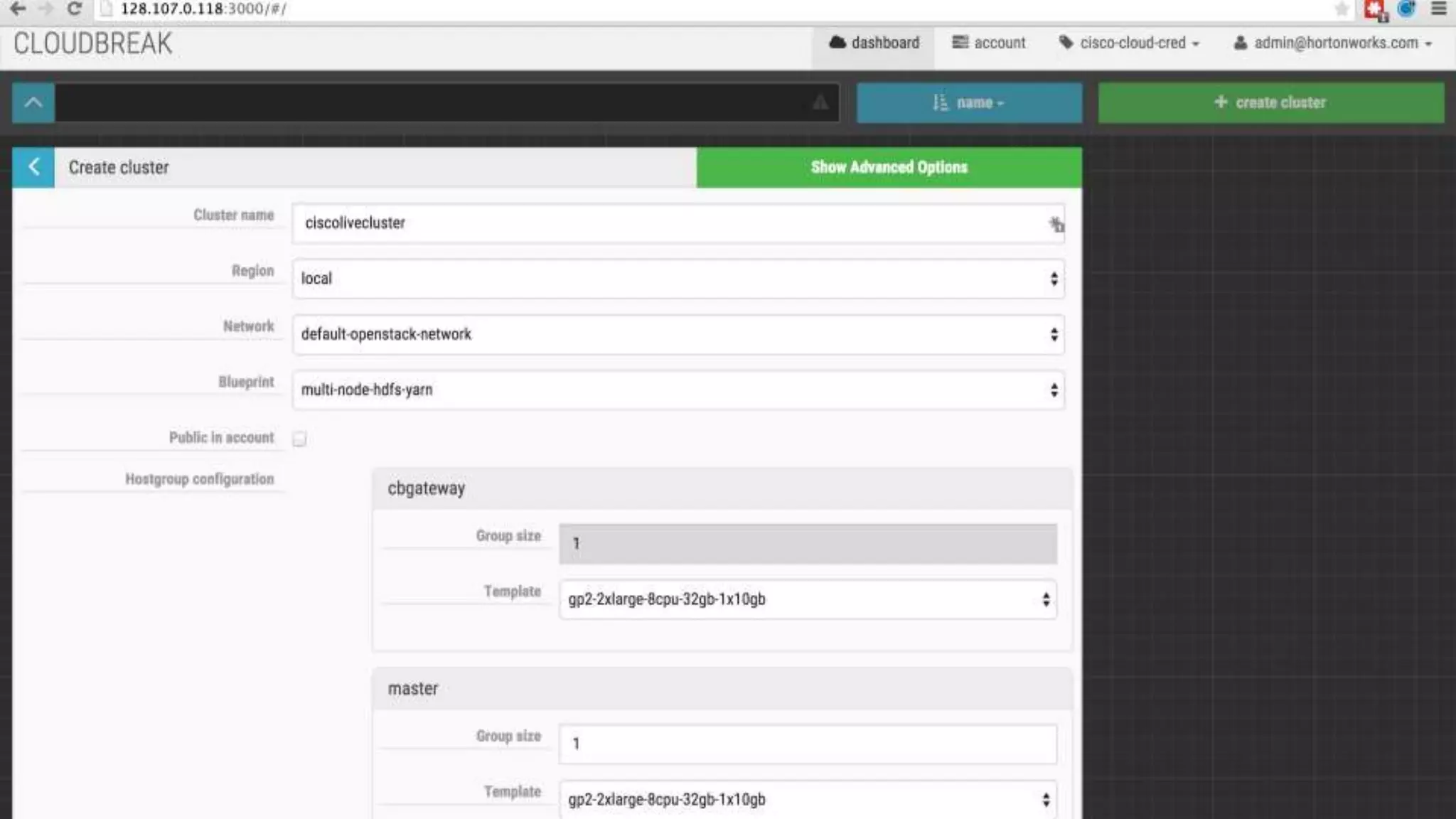Go to the account tab

[989, 43]
